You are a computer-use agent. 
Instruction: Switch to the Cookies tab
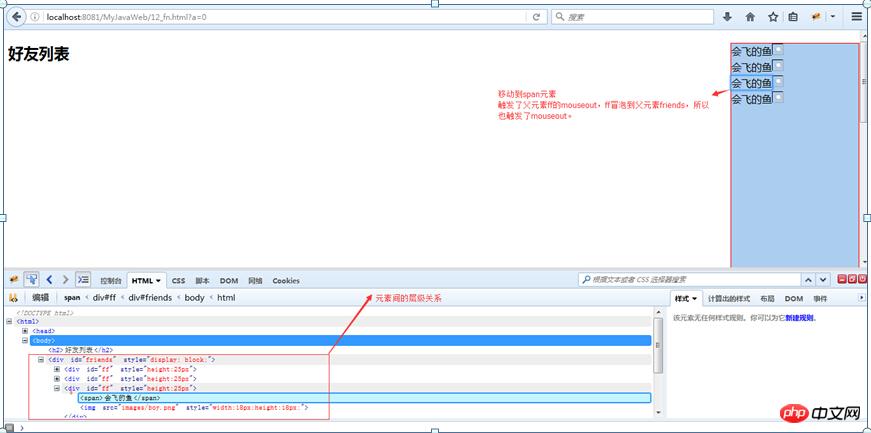click(286, 281)
